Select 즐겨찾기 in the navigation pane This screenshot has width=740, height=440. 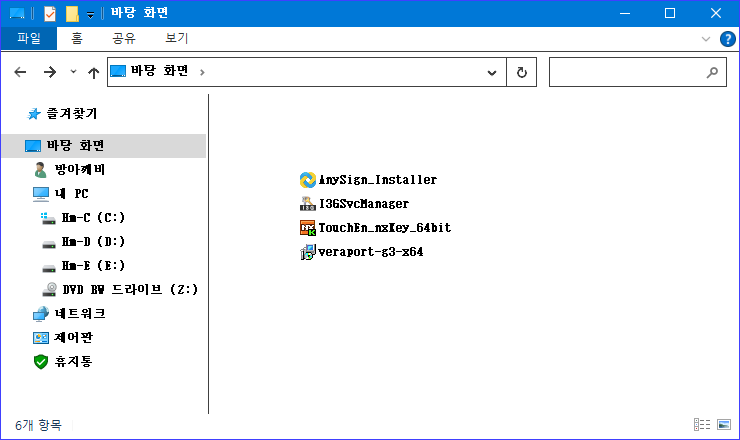coord(72,113)
